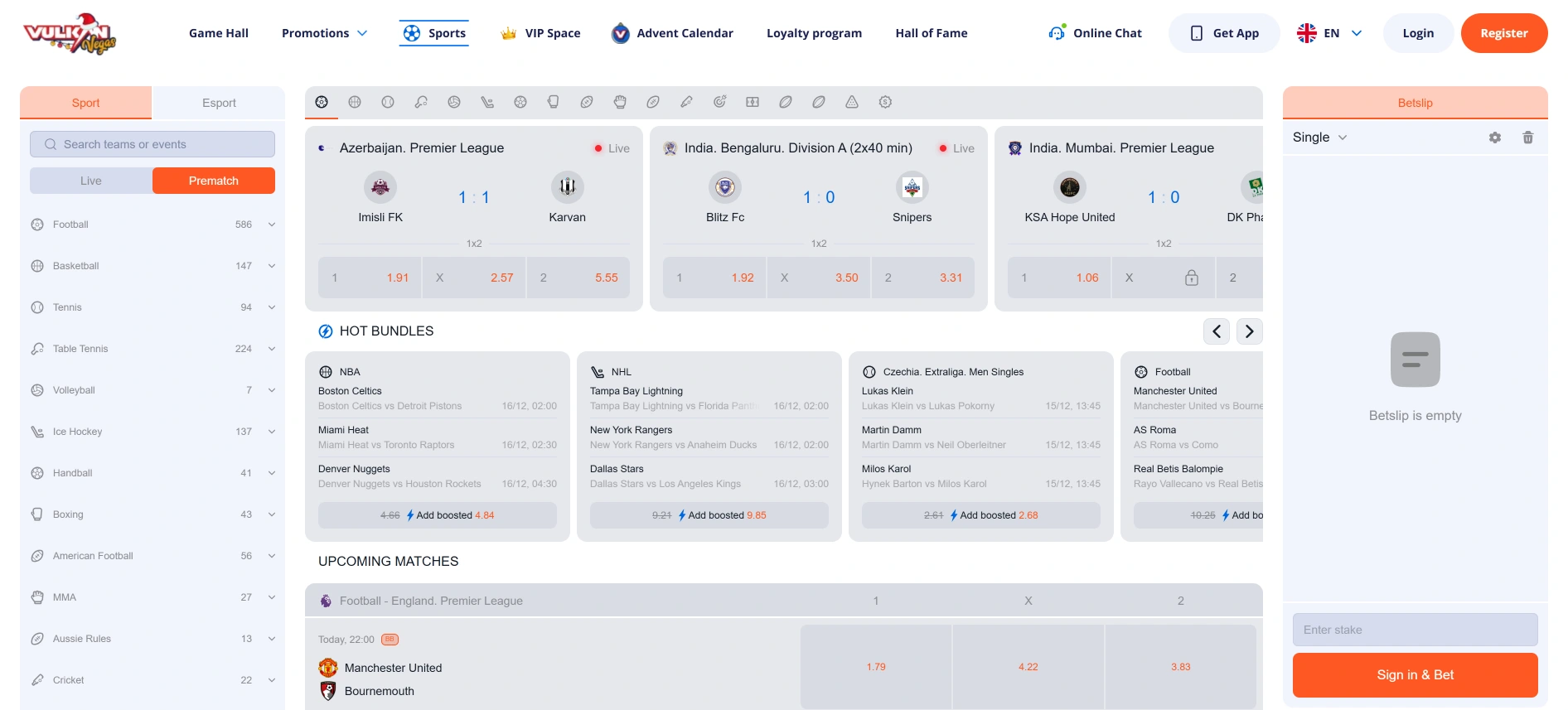The width and height of the screenshot is (1568, 710).
Task: Clear betslip with trash icon
Action: click(x=1528, y=138)
